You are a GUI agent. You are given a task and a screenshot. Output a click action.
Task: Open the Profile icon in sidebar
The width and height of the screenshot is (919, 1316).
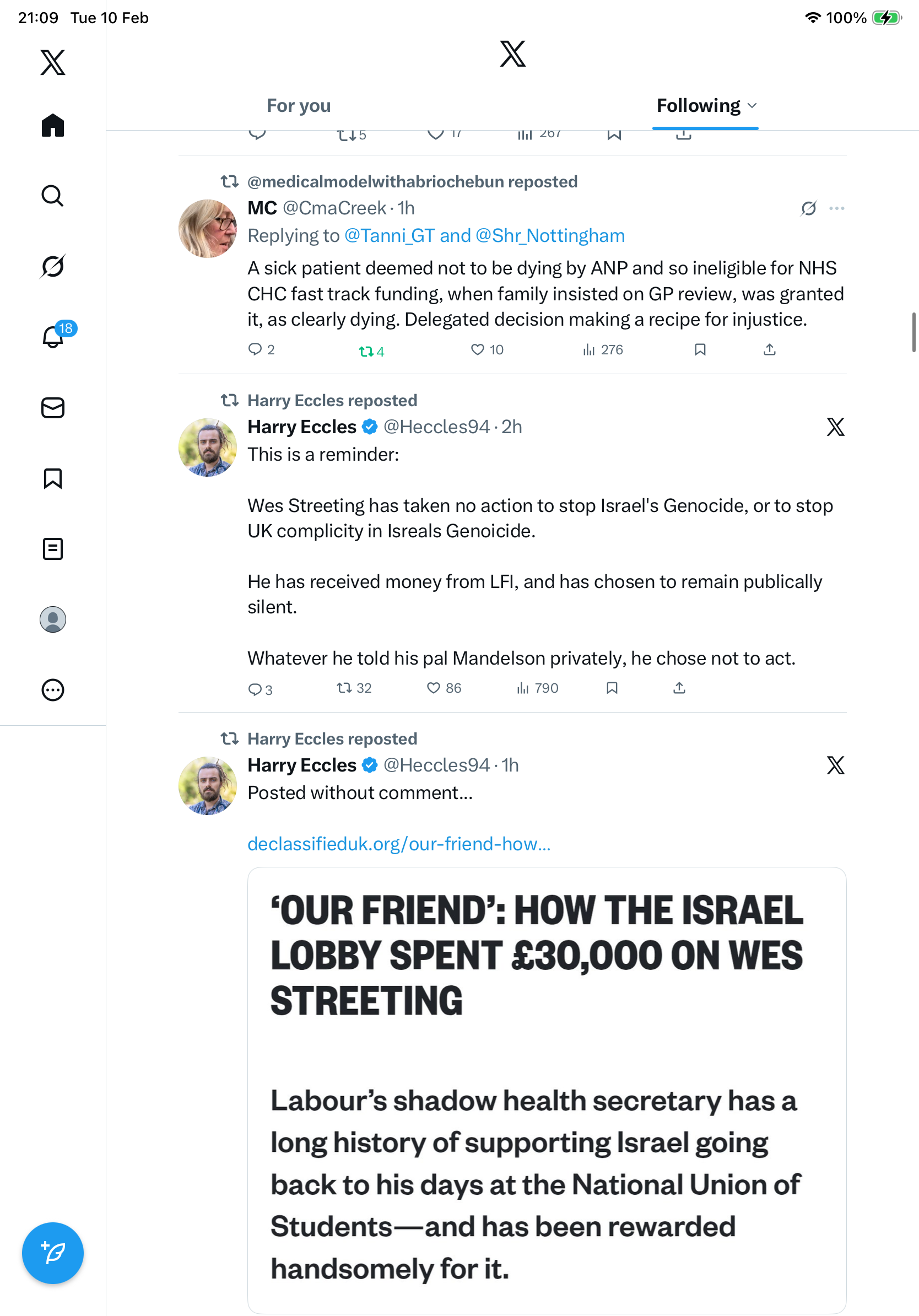point(53,619)
